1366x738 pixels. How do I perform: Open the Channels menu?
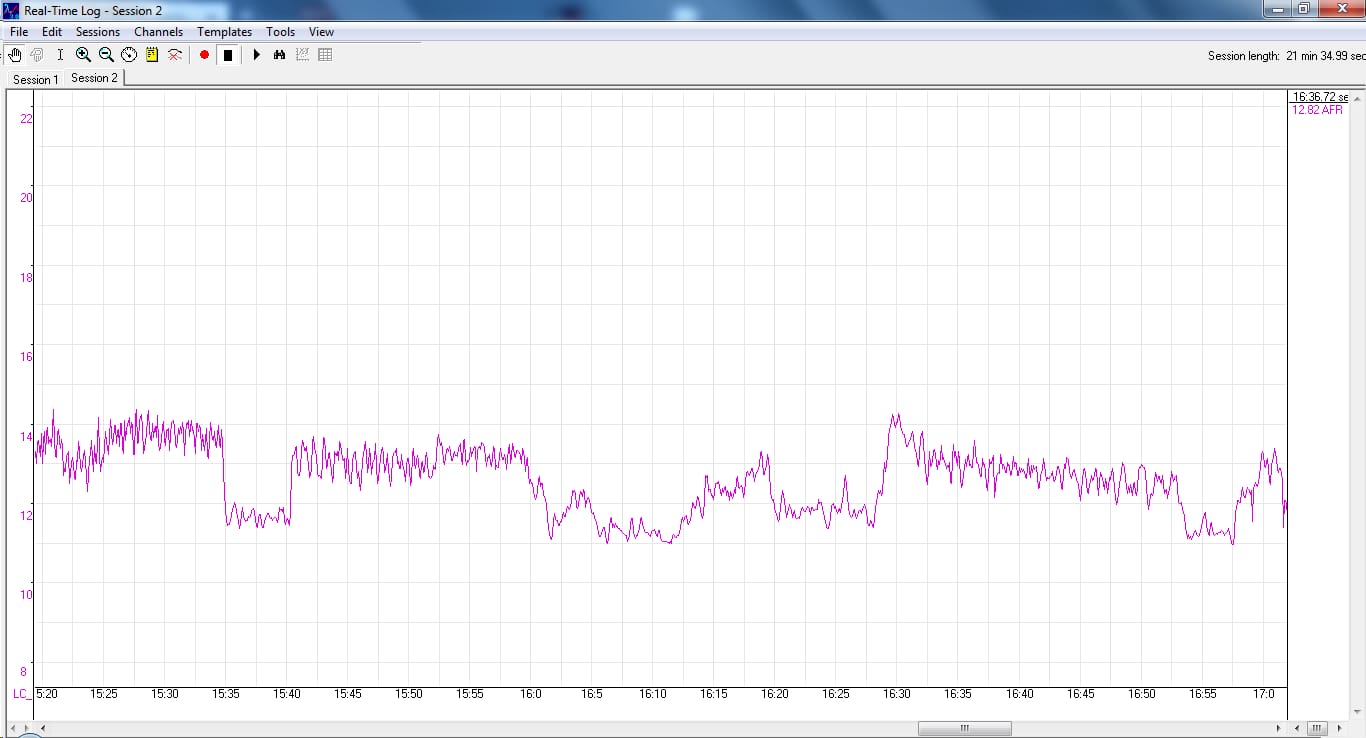(x=158, y=32)
